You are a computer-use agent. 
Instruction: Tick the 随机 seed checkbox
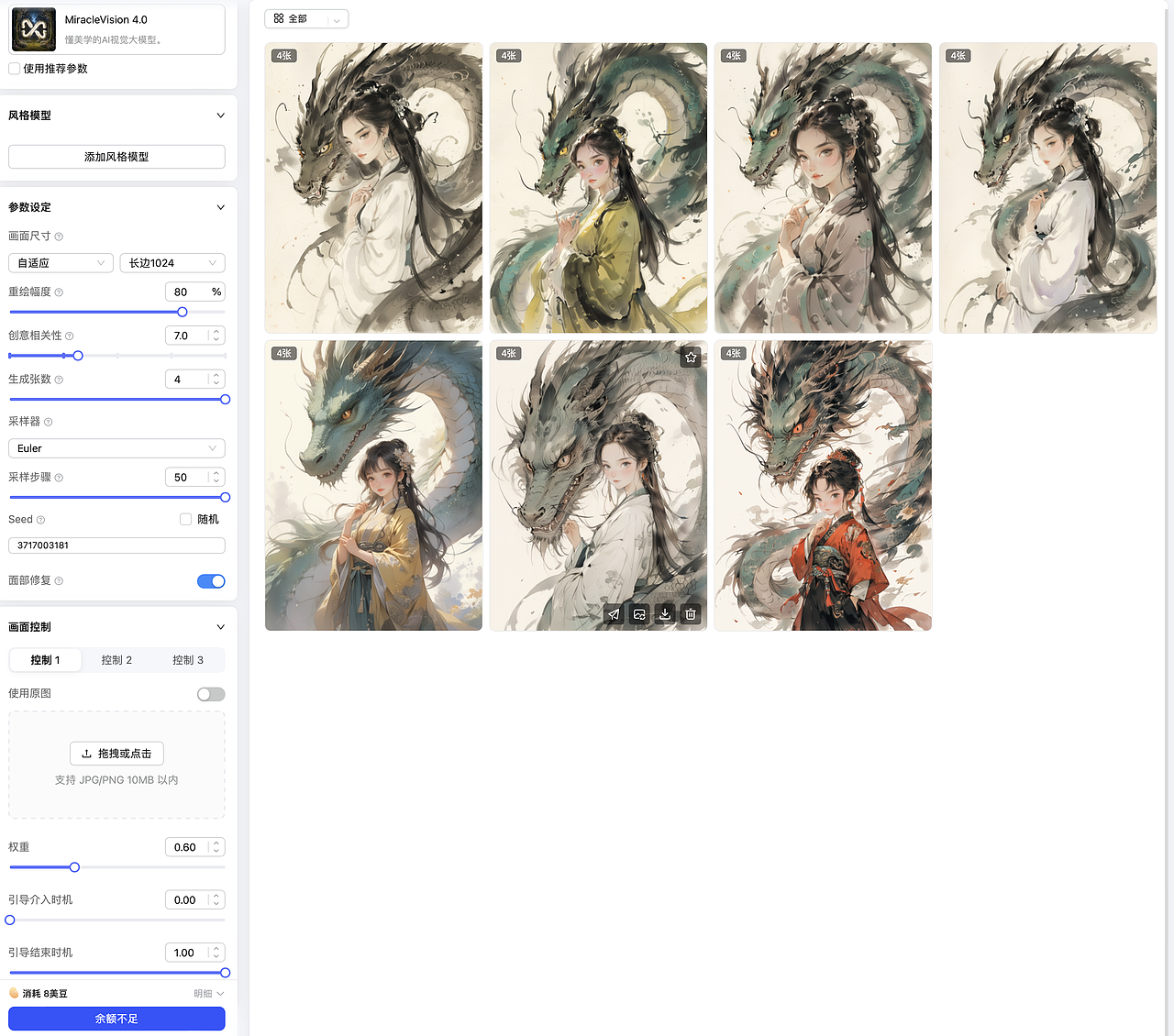(x=186, y=519)
